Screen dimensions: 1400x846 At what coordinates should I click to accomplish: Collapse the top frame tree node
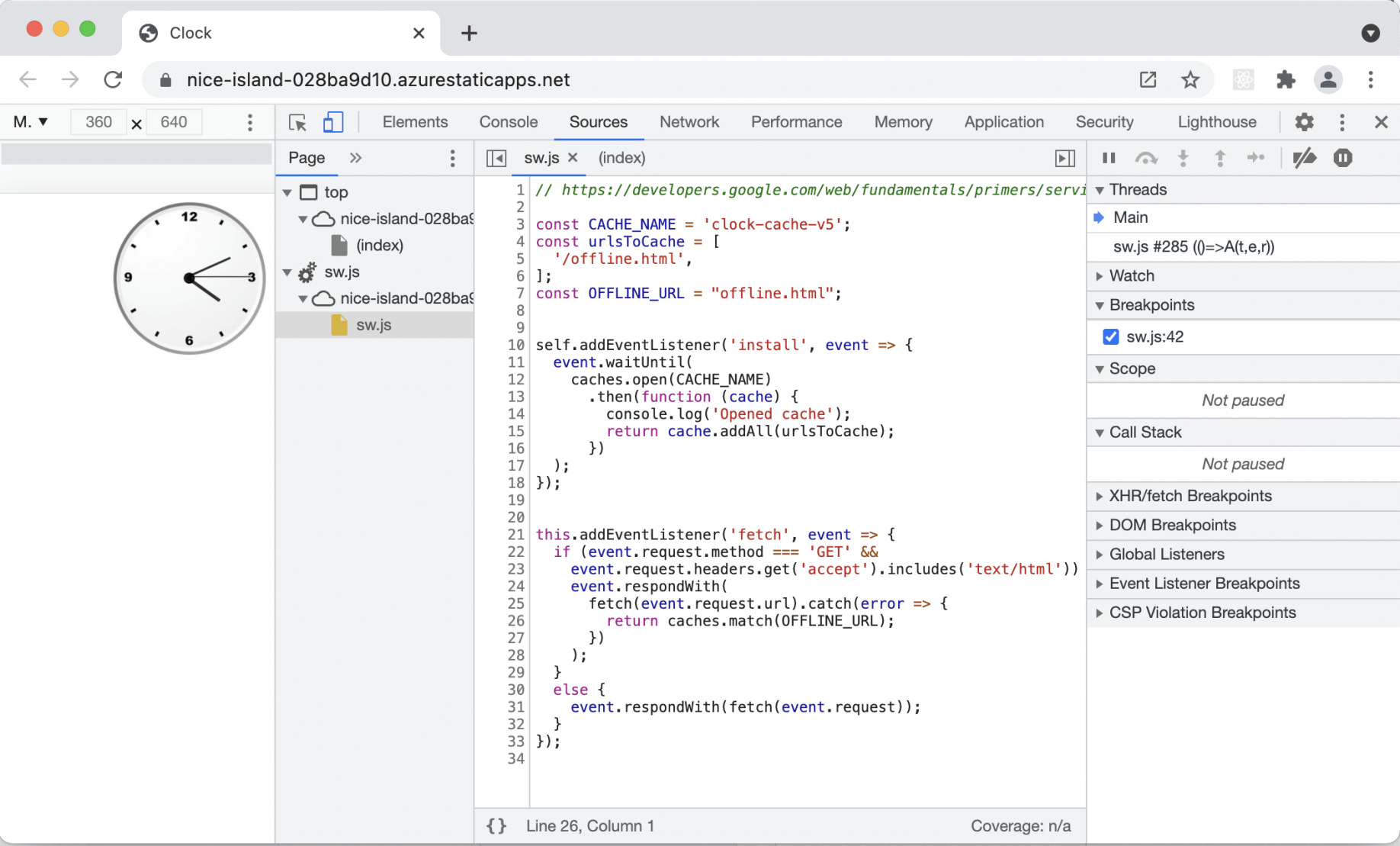(x=287, y=192)
